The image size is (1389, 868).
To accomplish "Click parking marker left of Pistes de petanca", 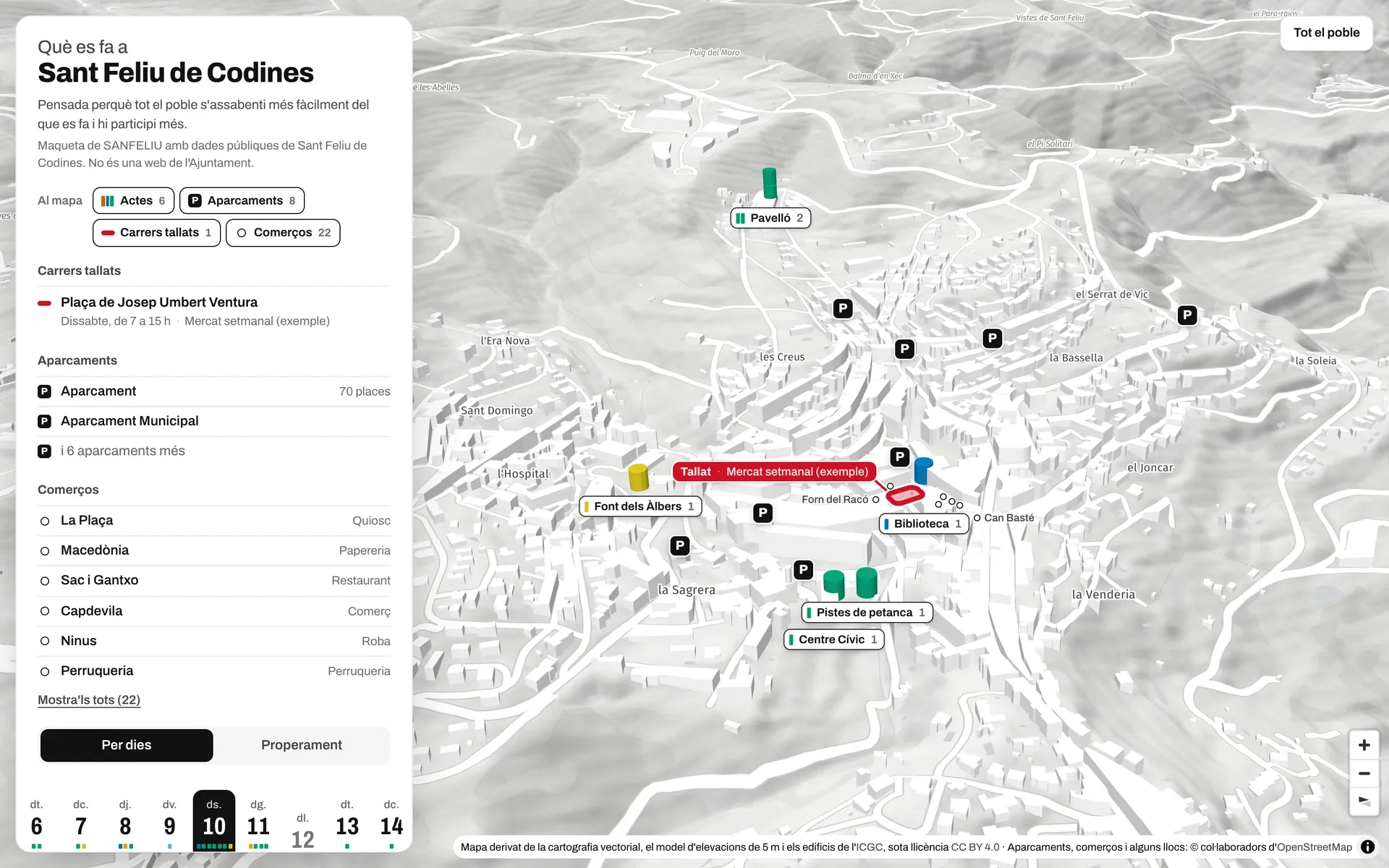I will (x=803, y=569).
